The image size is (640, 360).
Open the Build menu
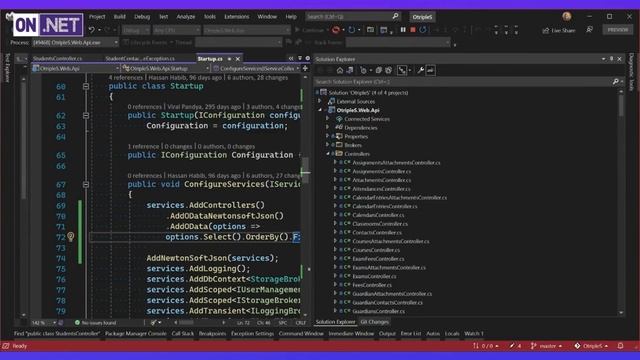(x=120, y=17)
